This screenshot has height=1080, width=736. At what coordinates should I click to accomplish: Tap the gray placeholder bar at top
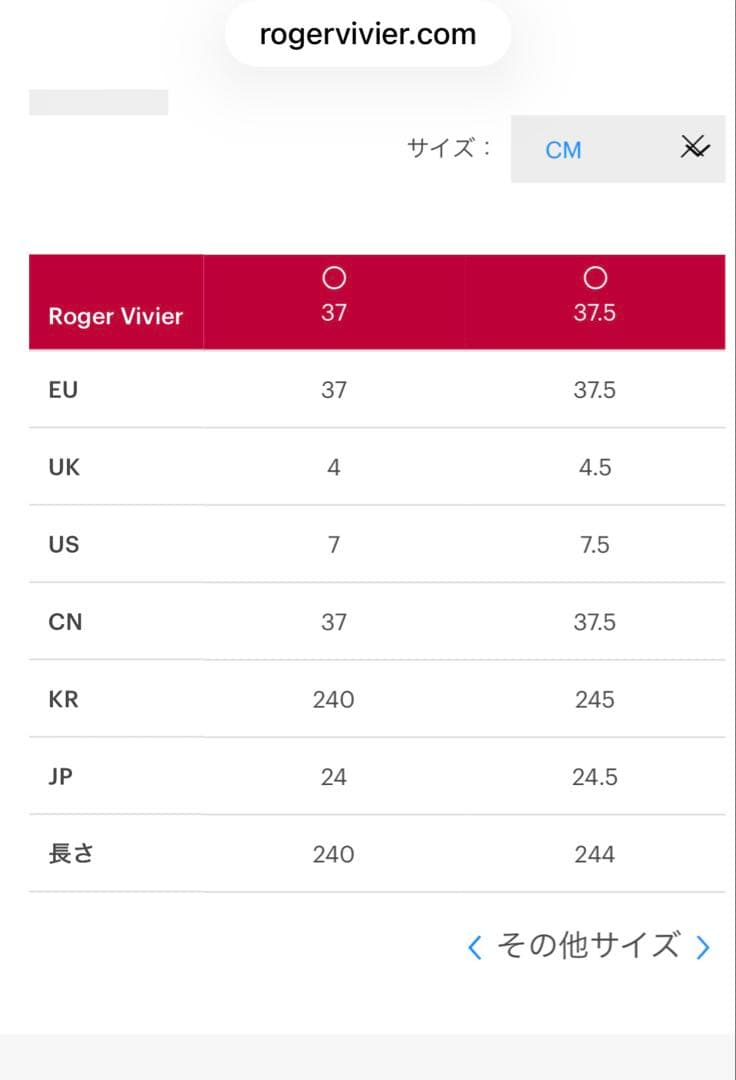click(98, 102)
